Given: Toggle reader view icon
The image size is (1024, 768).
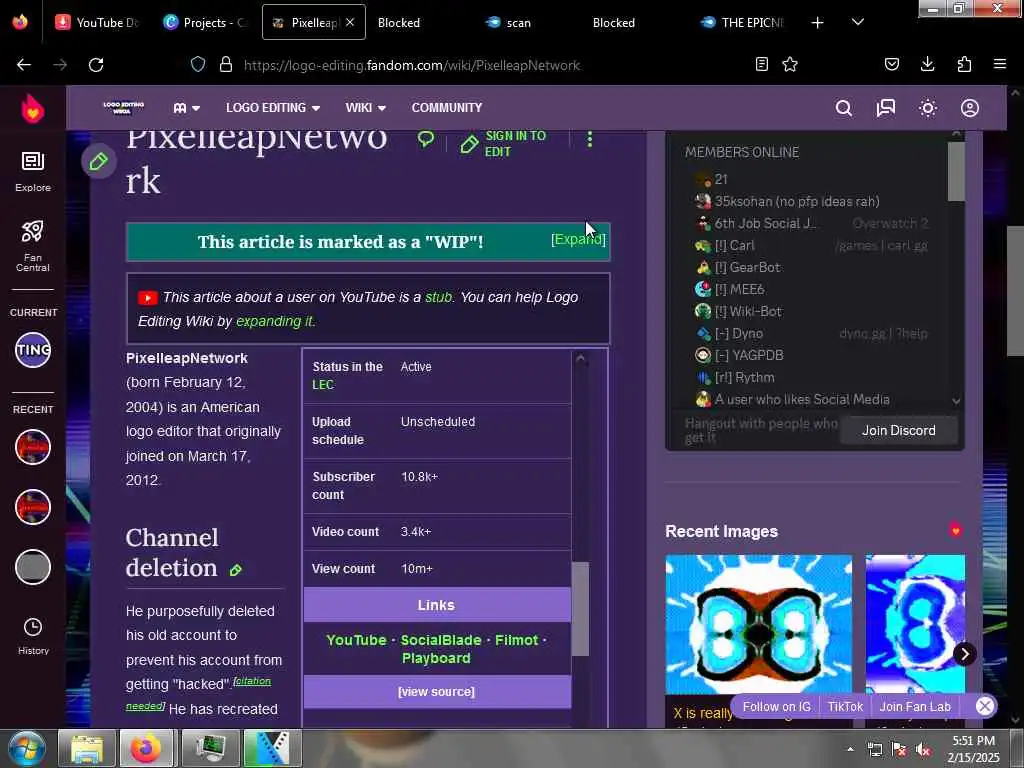Looking at the screenshot, I should pos(761,64).
